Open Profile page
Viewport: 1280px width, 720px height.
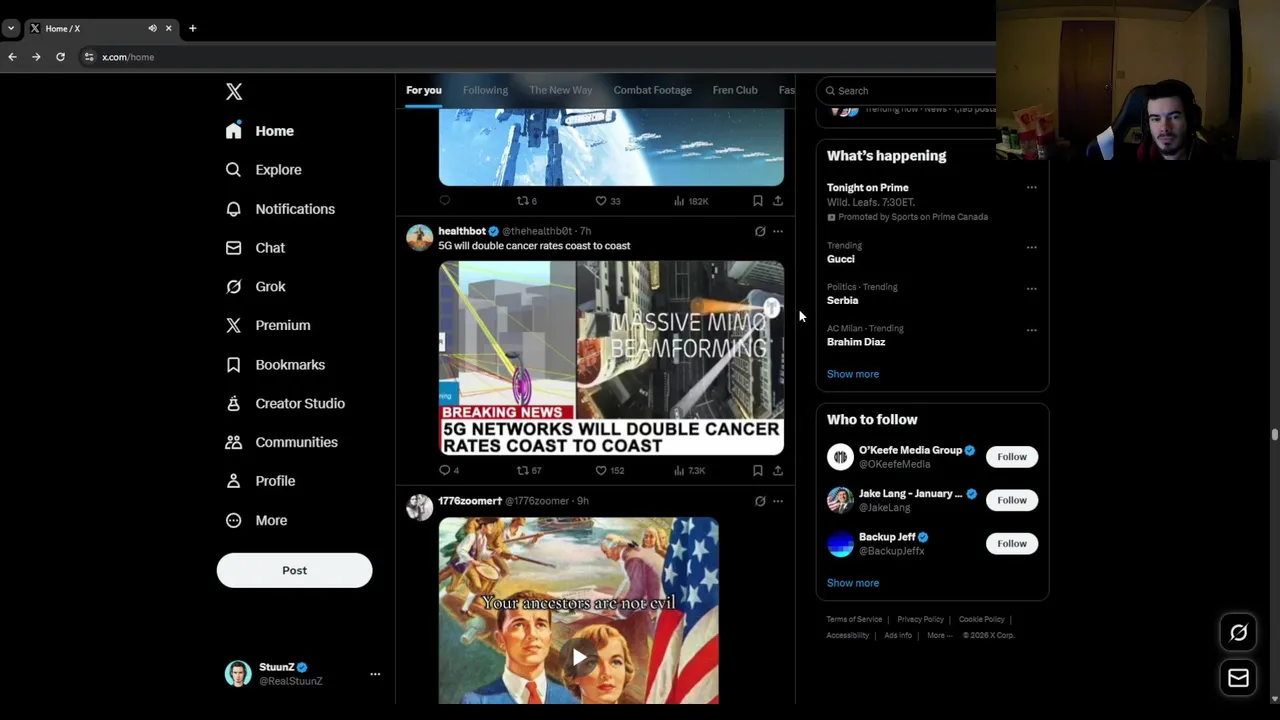[261, 481]
